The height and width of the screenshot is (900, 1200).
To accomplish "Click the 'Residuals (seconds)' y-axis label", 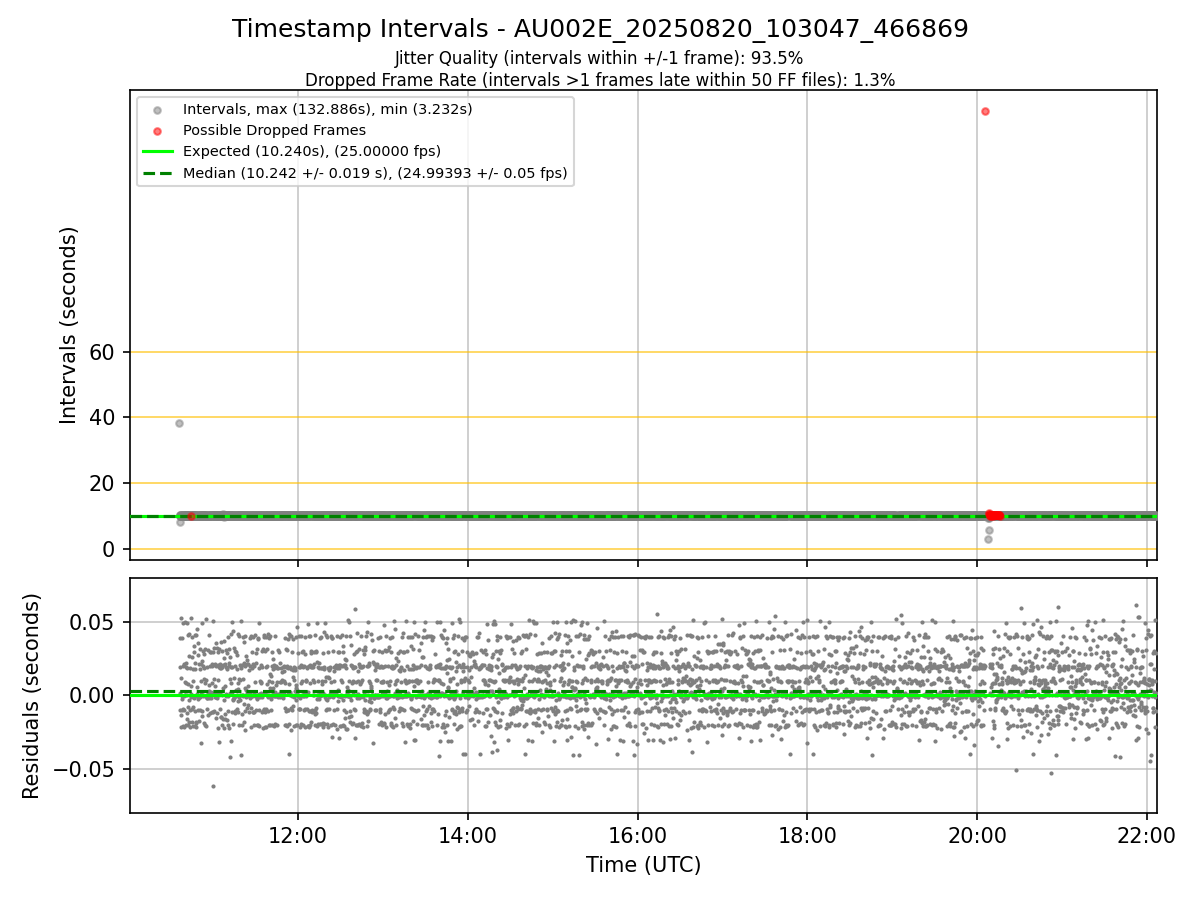I will pos(32,696).
